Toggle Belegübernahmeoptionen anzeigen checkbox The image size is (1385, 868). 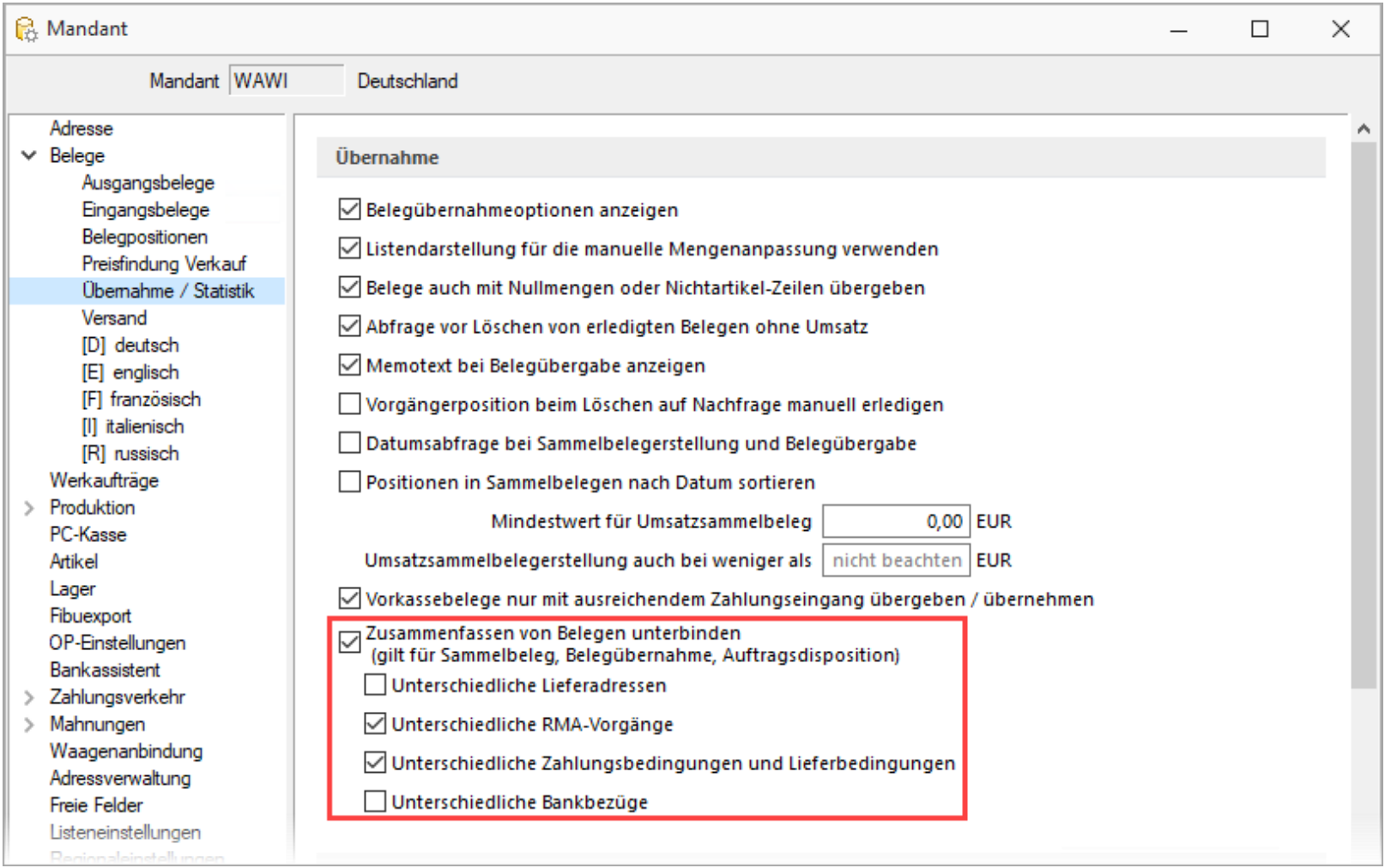pyautogui.click(x=349, y=209)
